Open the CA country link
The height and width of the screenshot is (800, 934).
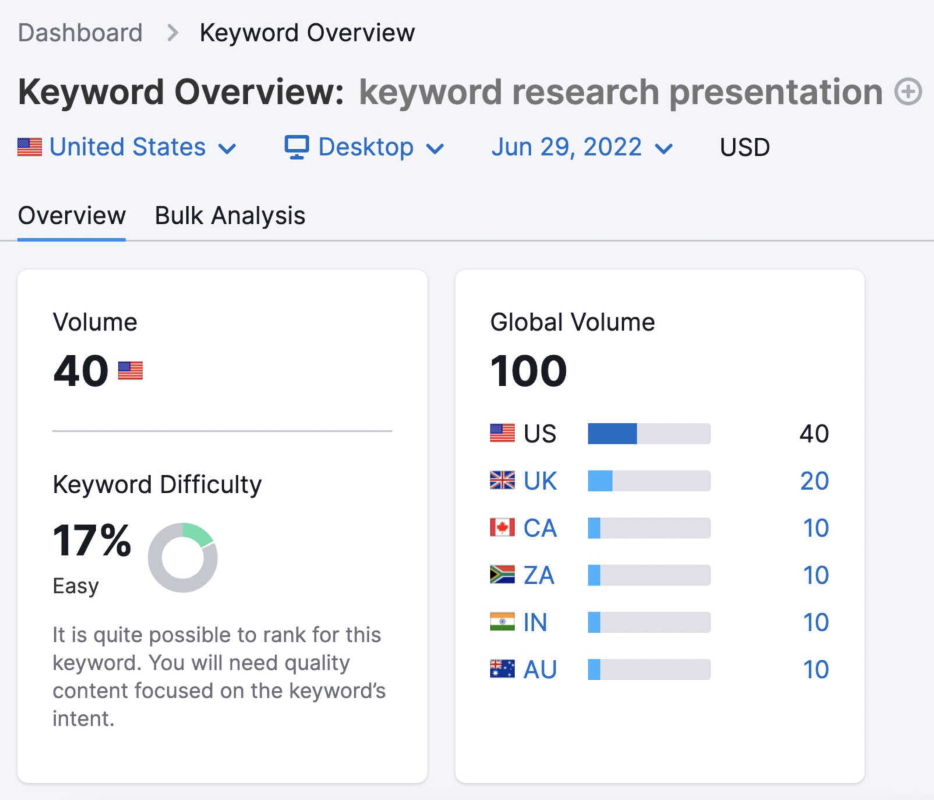coord(540,528)
